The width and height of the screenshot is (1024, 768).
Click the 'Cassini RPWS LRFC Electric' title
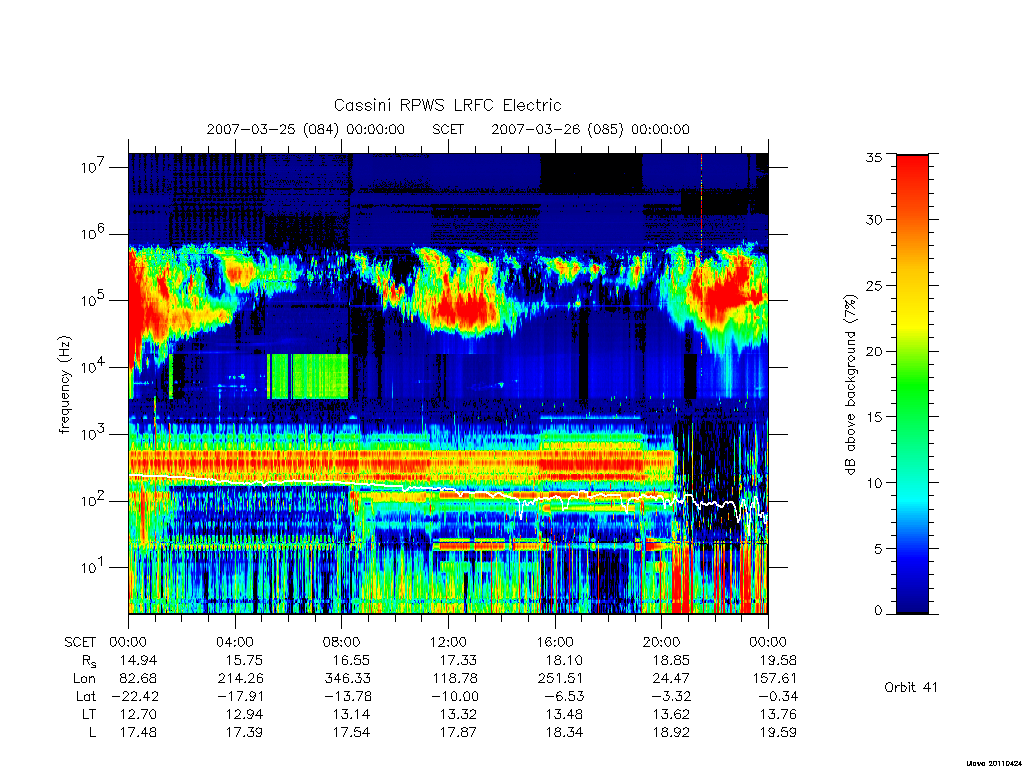coord(447,105)
